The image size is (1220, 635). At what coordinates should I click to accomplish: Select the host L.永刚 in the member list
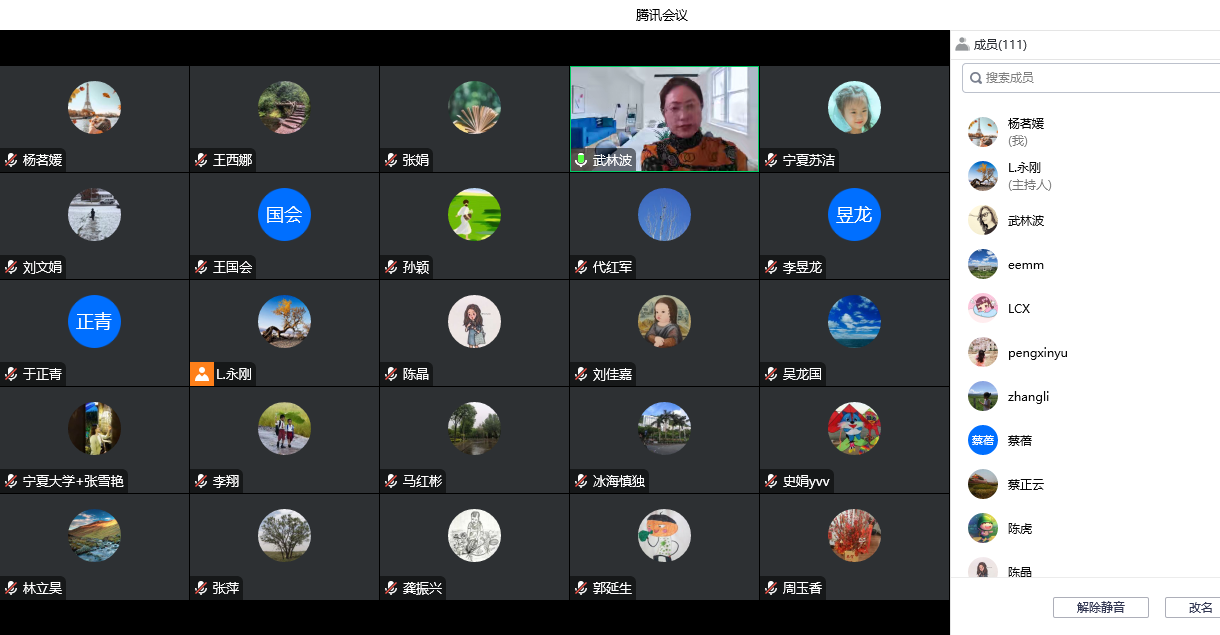pos(1024,175)
